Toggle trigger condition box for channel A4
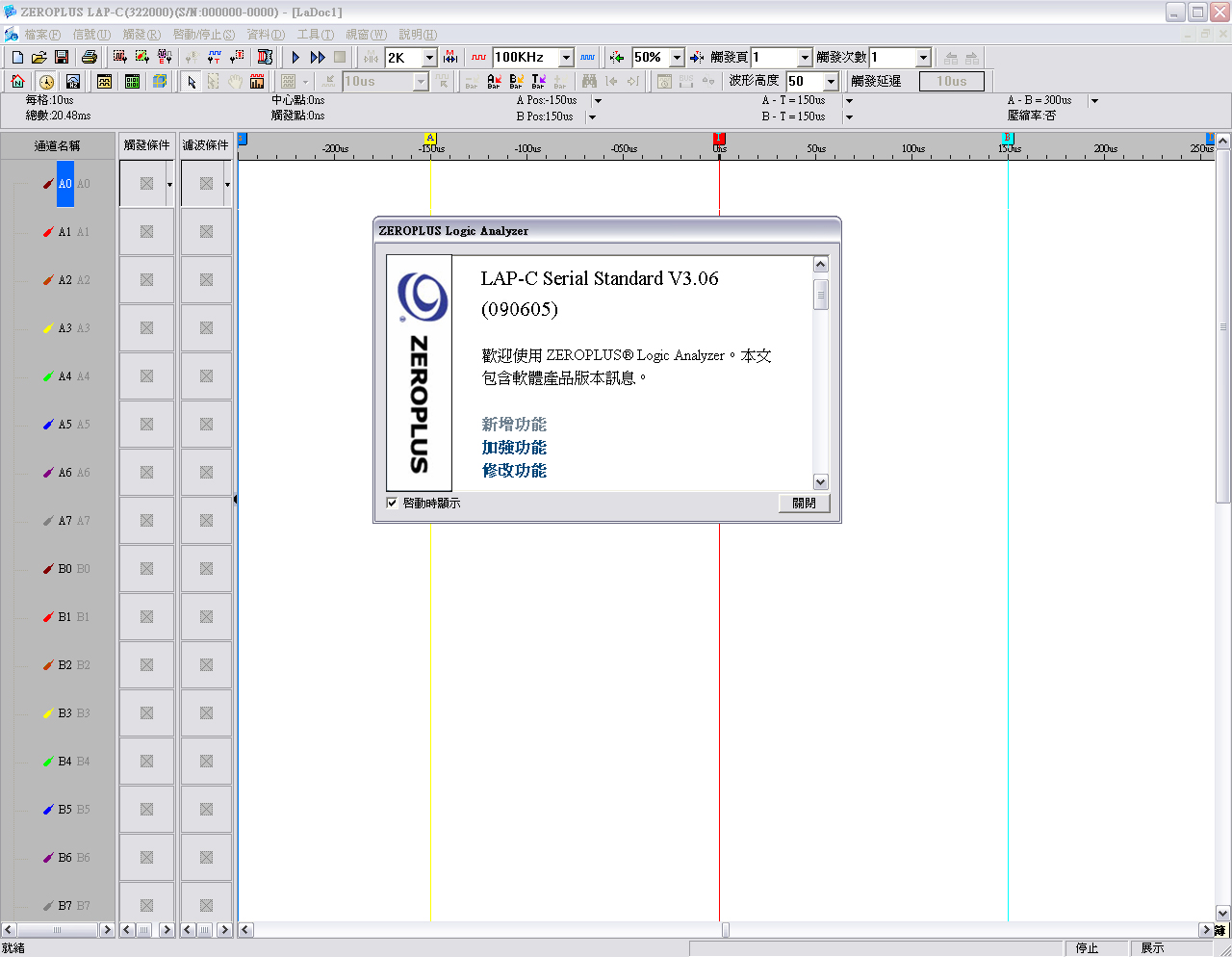The height and width of the screenshot is (957, 1232). (x=146, y=375)
